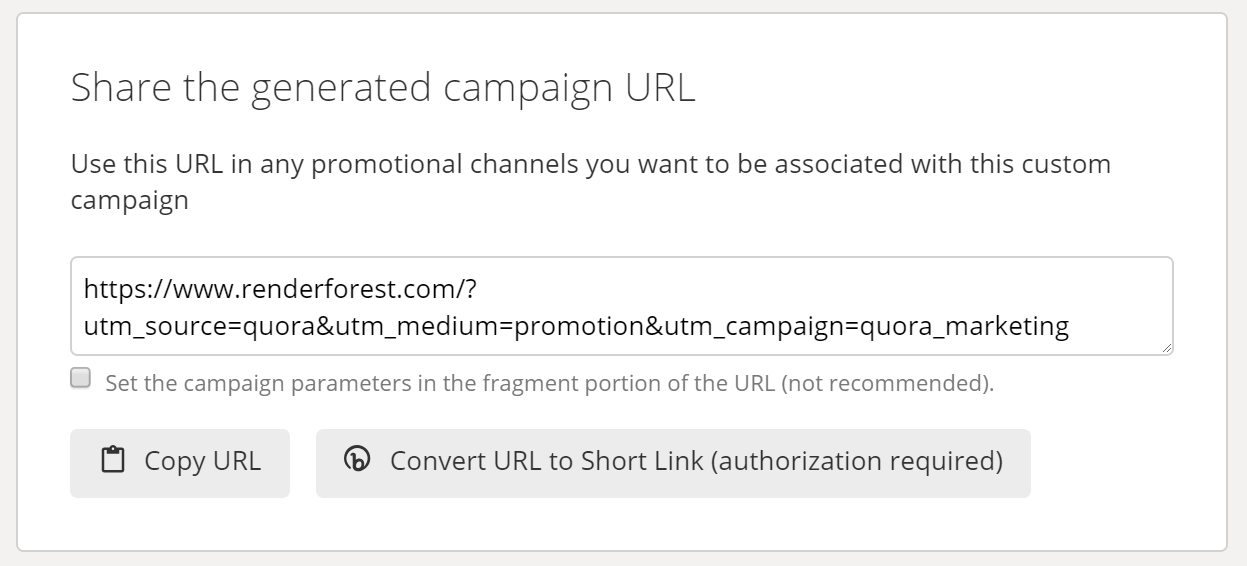Click 'utm_source=quora' in the URL field
Image resolution: width=1247 pixels, height=566 pixels.
coord(200,326)
